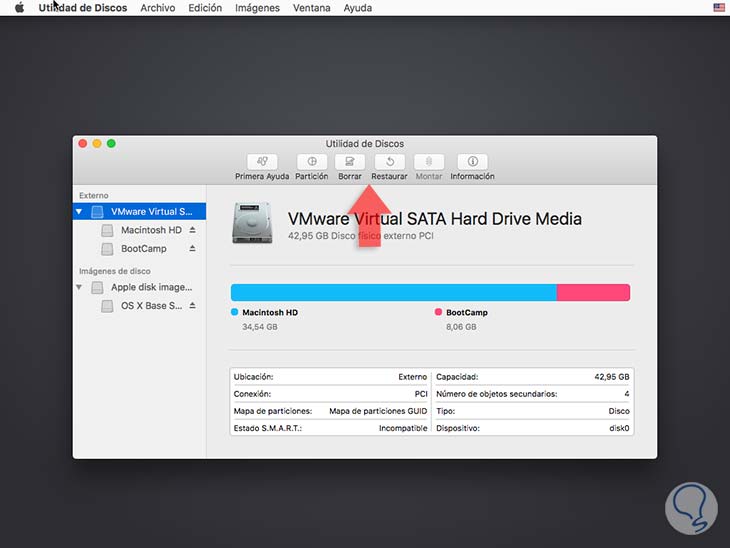
Task: Open the Imágenes menu
Action: point(257,8)
